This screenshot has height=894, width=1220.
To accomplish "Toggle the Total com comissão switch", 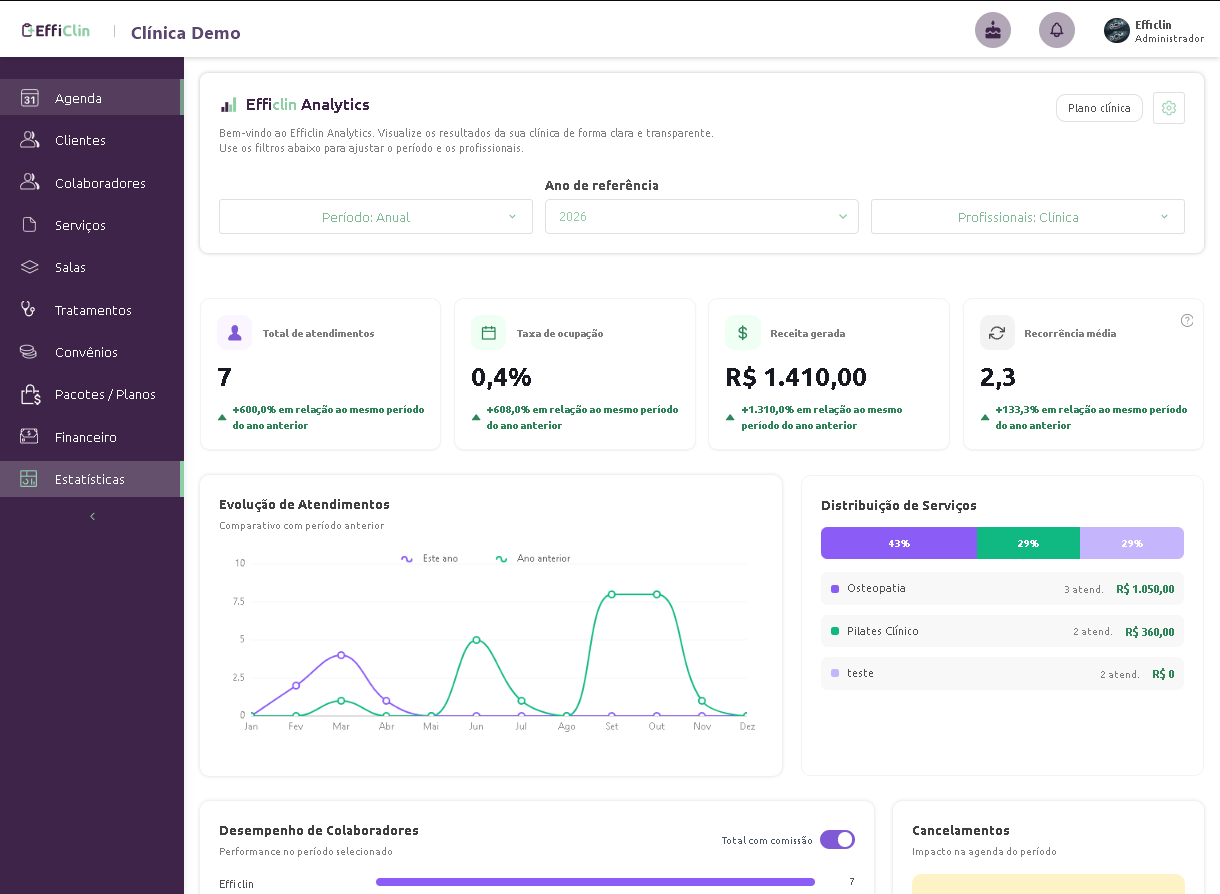I will (x=837, y=840).
